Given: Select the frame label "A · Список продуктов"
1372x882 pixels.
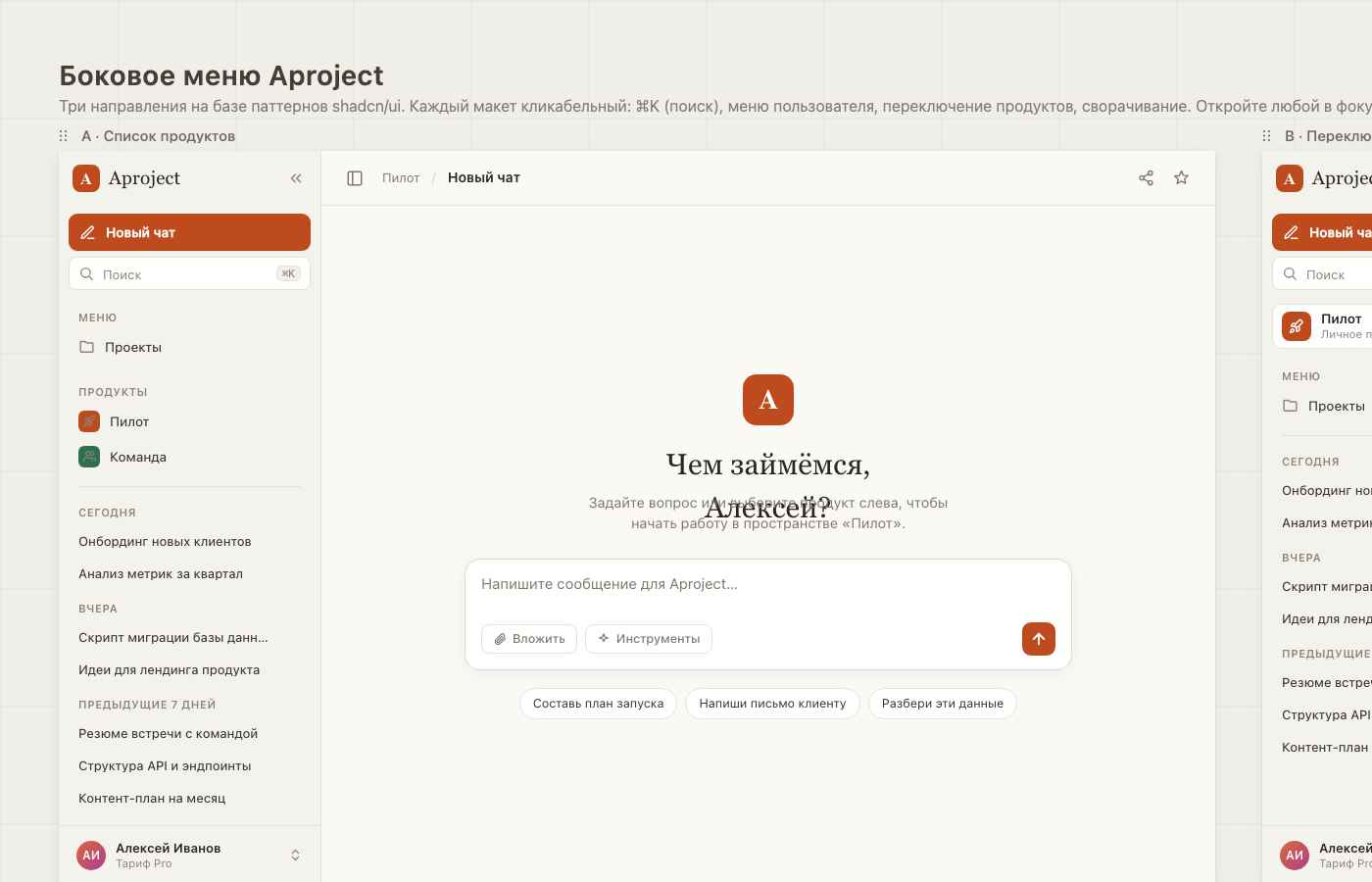Looking at the screenshot, I should pyautogui.click(x=158, y=136).
